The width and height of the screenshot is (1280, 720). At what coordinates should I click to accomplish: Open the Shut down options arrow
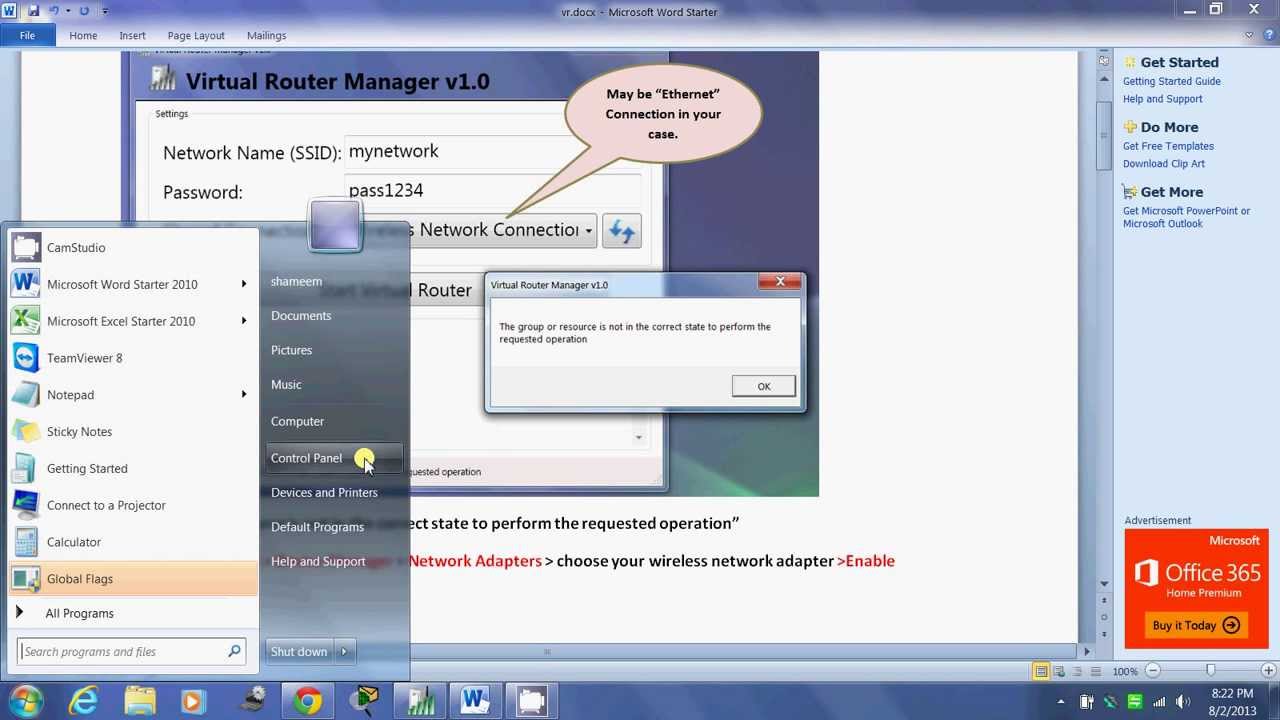[344, 652]
